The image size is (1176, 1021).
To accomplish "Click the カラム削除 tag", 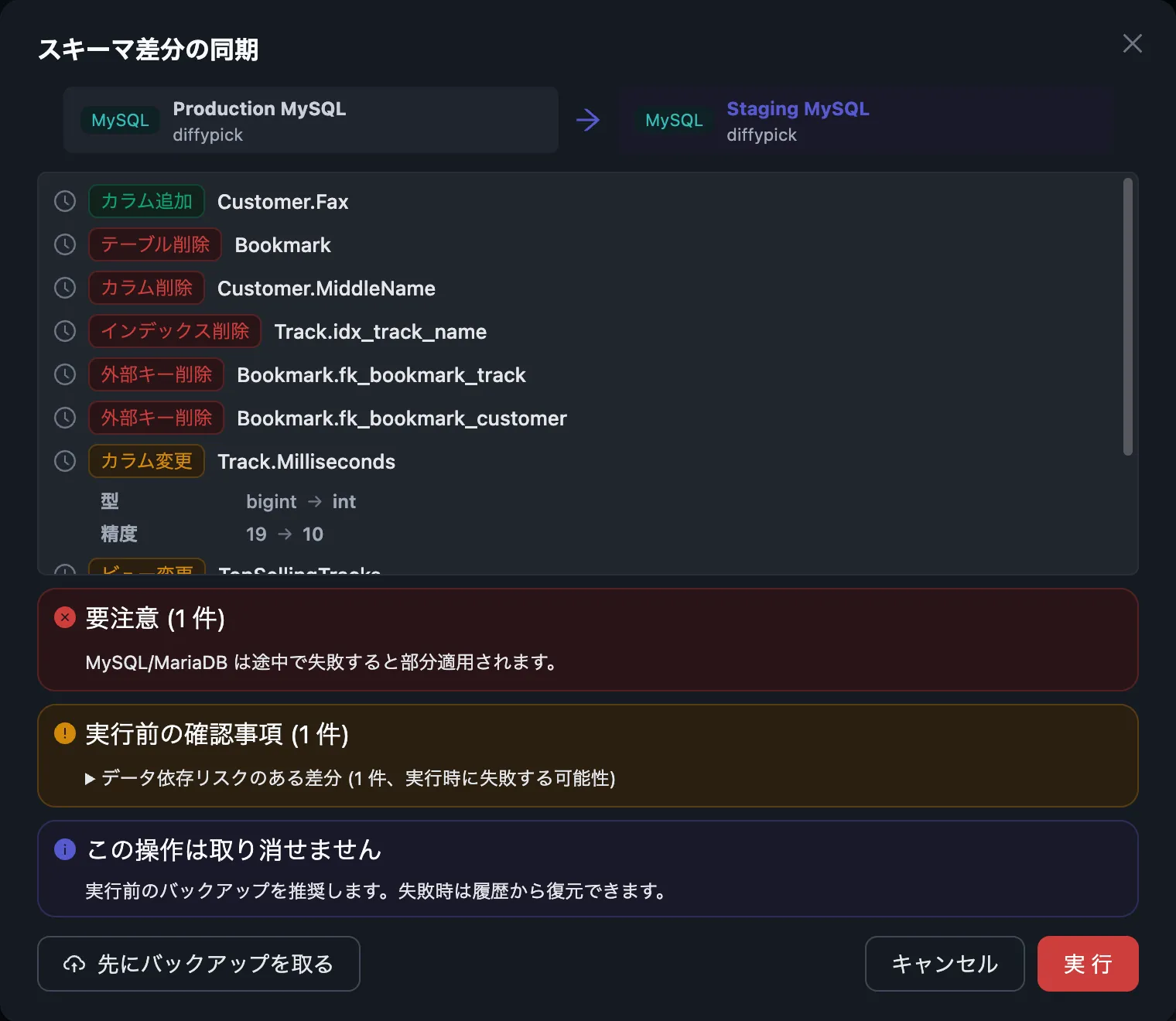I will pos(146,288).
